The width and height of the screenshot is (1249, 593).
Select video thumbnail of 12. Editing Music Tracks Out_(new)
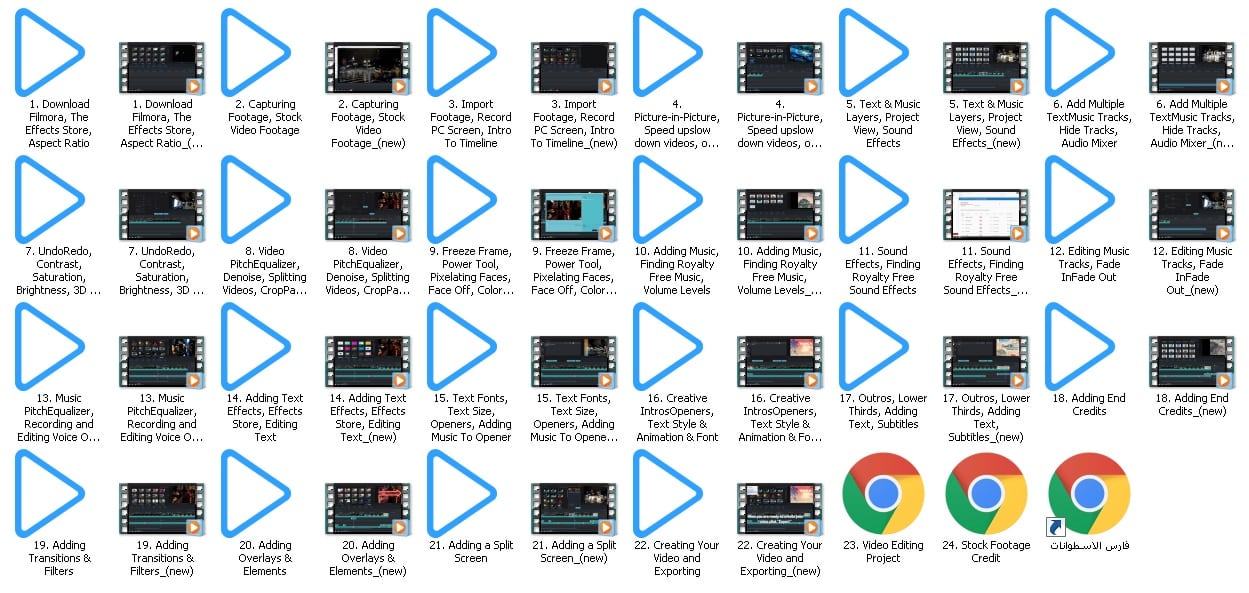tap(1191, 215)
